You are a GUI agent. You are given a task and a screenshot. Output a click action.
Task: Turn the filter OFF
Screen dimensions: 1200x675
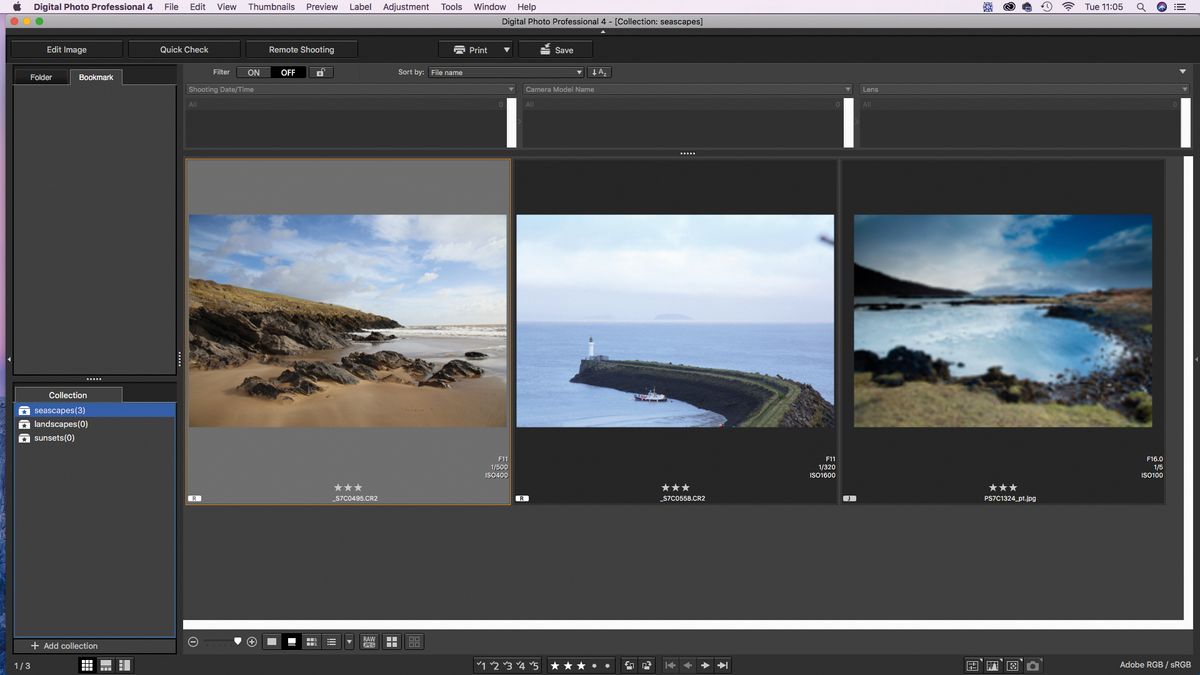pyautogui.click(x=288, y=72)
